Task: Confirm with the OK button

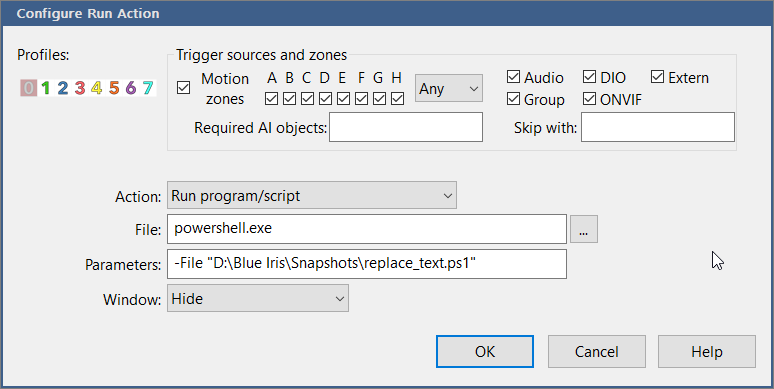Action: [x=485, y=351]
